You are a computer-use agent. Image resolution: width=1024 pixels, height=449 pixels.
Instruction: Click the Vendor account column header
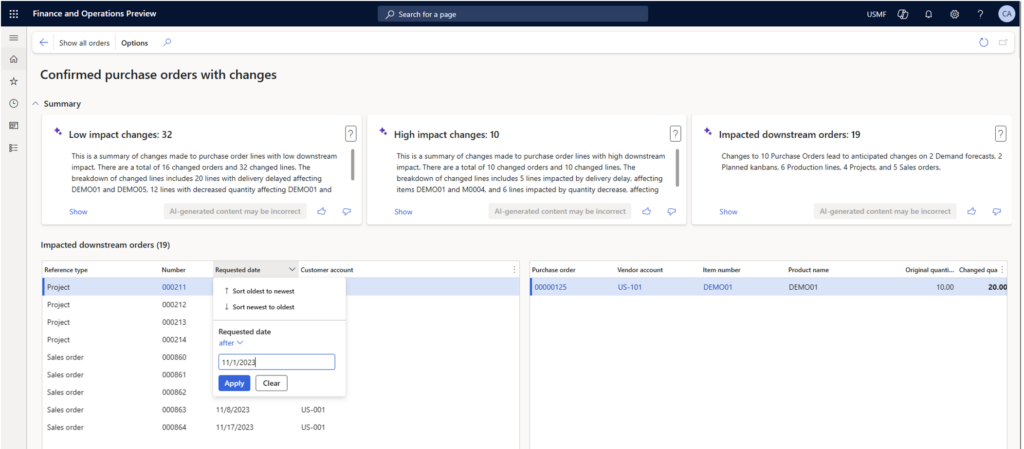click(640, 270)
